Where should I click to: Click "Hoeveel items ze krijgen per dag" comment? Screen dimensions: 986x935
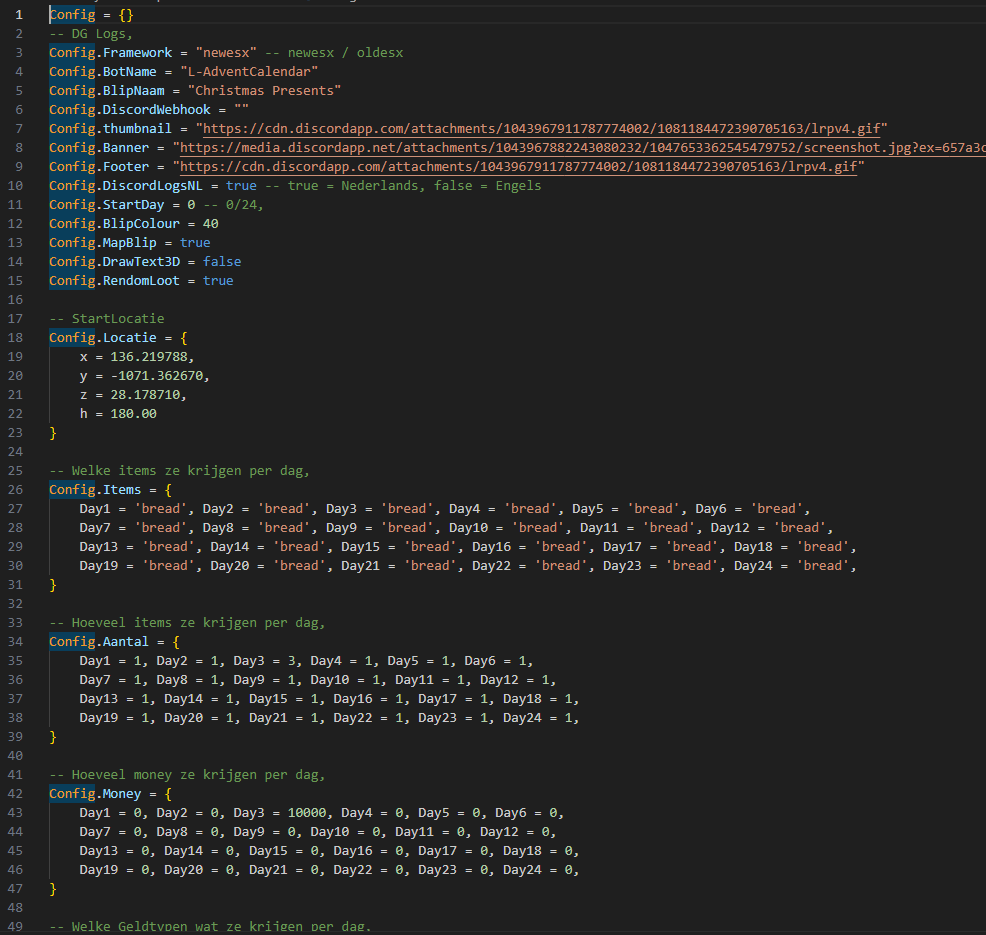tap(187, 622)
